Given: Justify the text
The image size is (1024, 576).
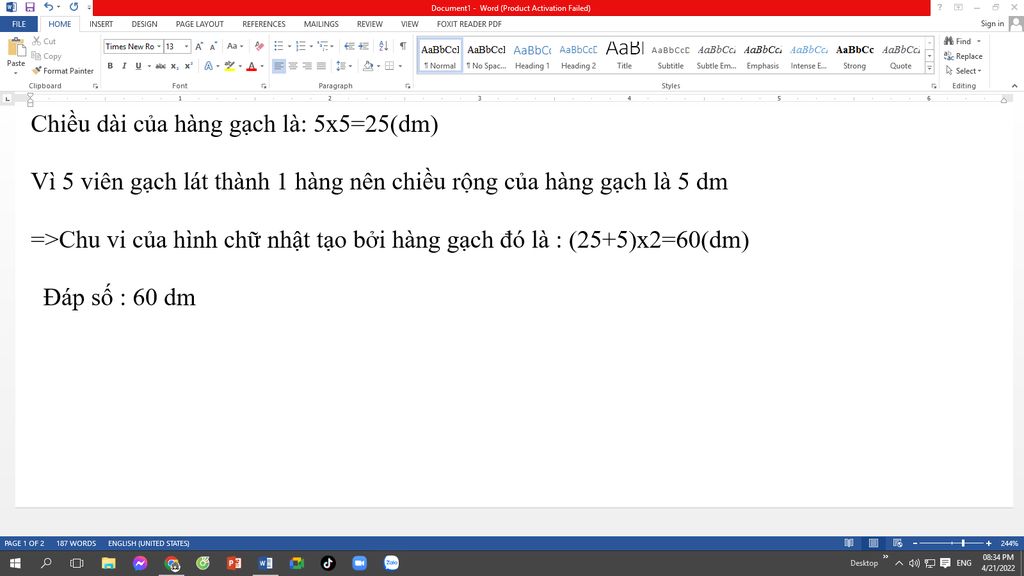Looking at the screenshot, I should pyautogui.click(x=321, y=66).
